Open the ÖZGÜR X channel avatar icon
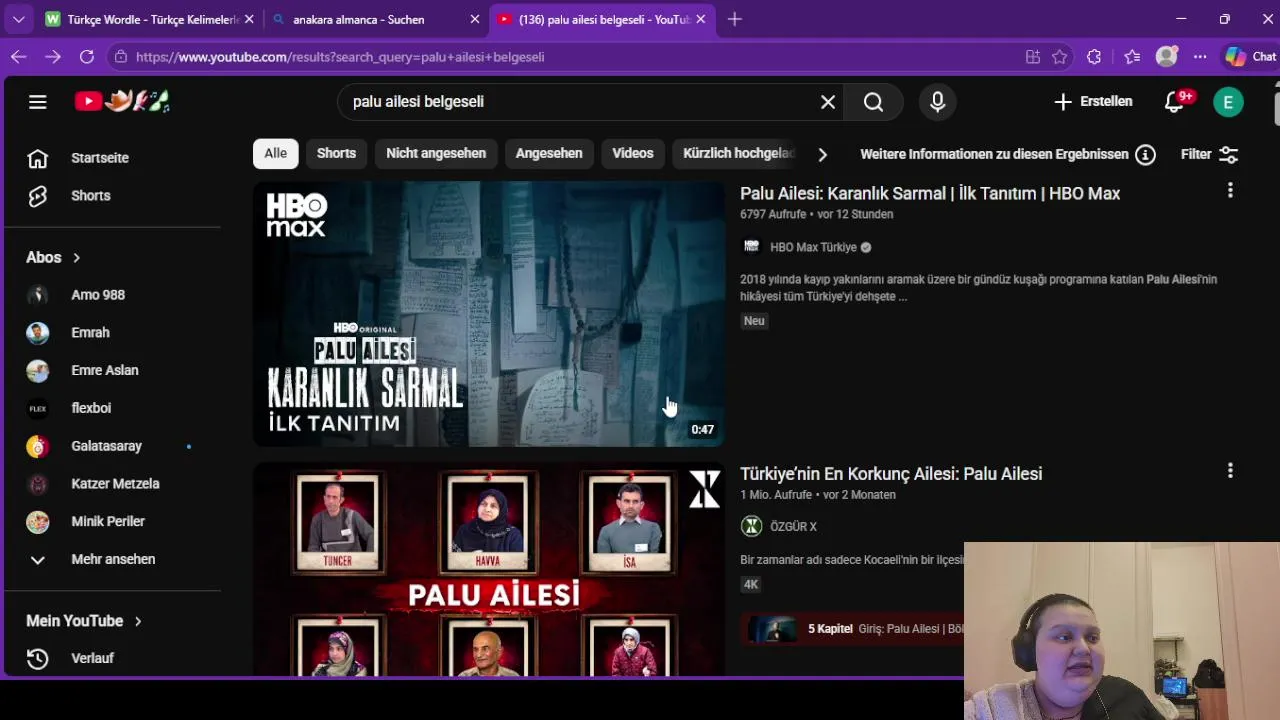Screen dimensions: 1280x720 click(751, 526)
